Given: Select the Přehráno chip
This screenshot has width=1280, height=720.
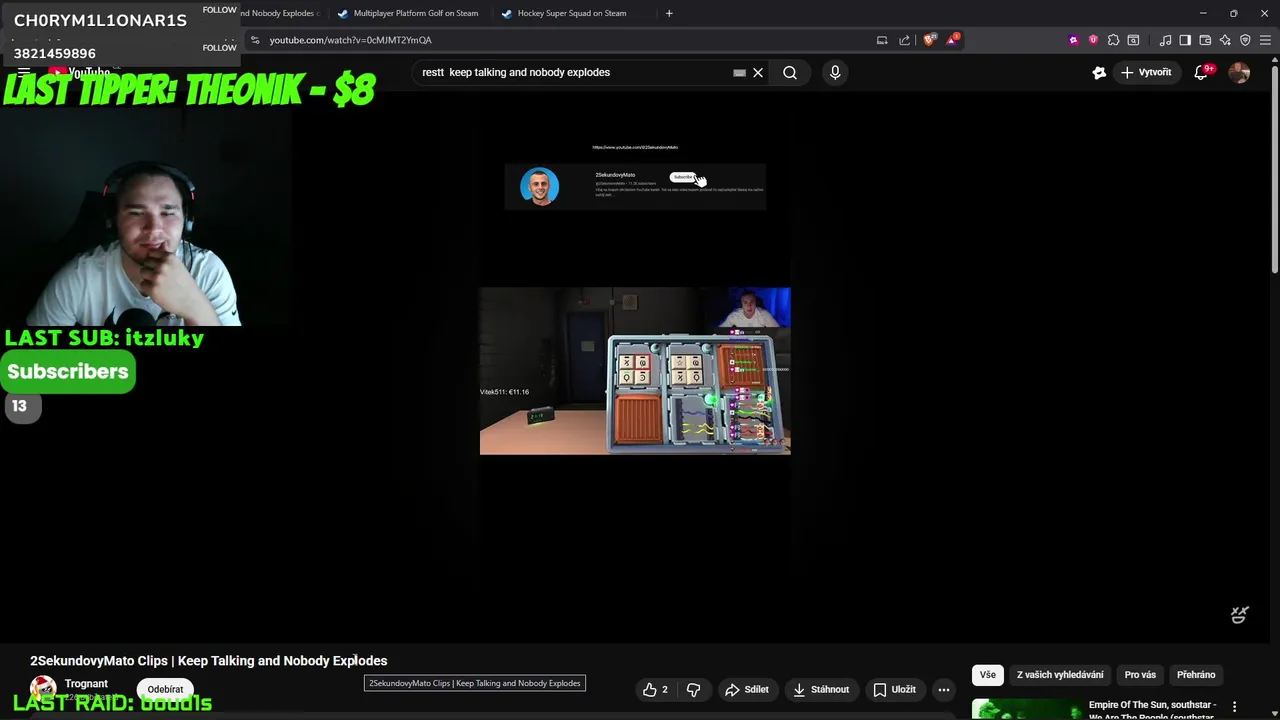Looking at the screenshot, I should point(1196,675).
